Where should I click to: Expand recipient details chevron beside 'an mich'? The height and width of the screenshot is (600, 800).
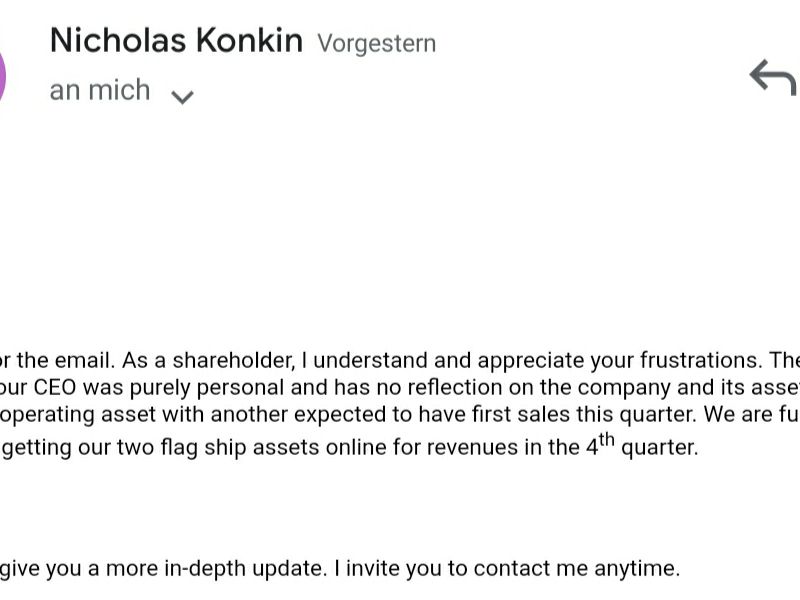pos(182,97)
